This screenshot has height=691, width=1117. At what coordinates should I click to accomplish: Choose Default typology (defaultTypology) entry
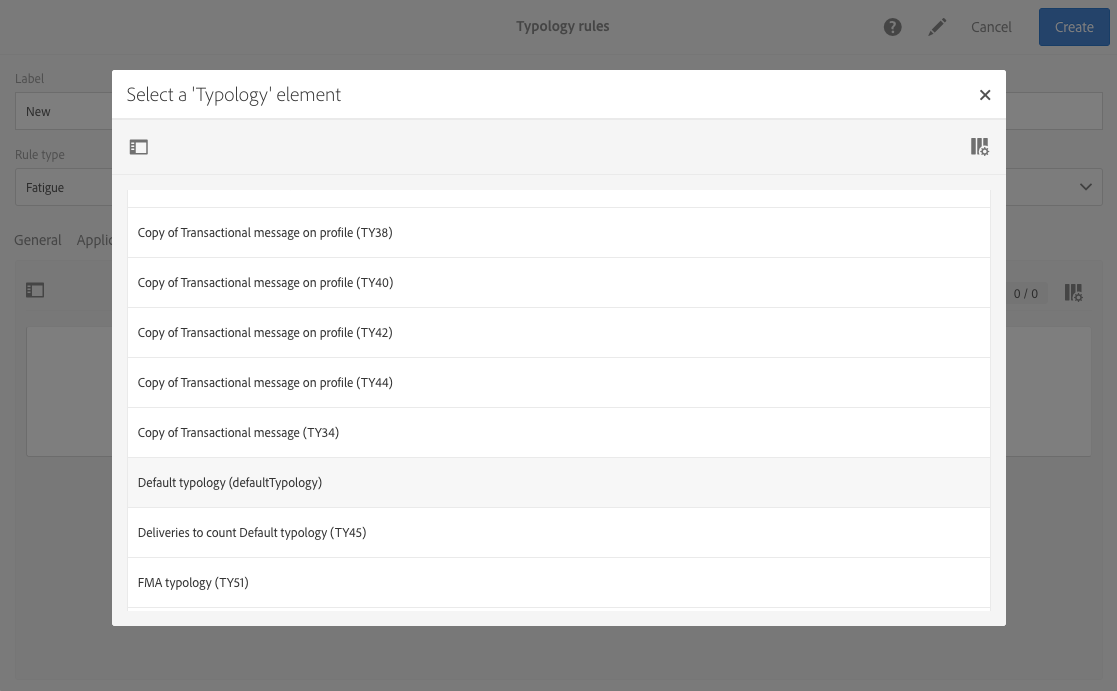pyautogui.click(x=558, y=482)
